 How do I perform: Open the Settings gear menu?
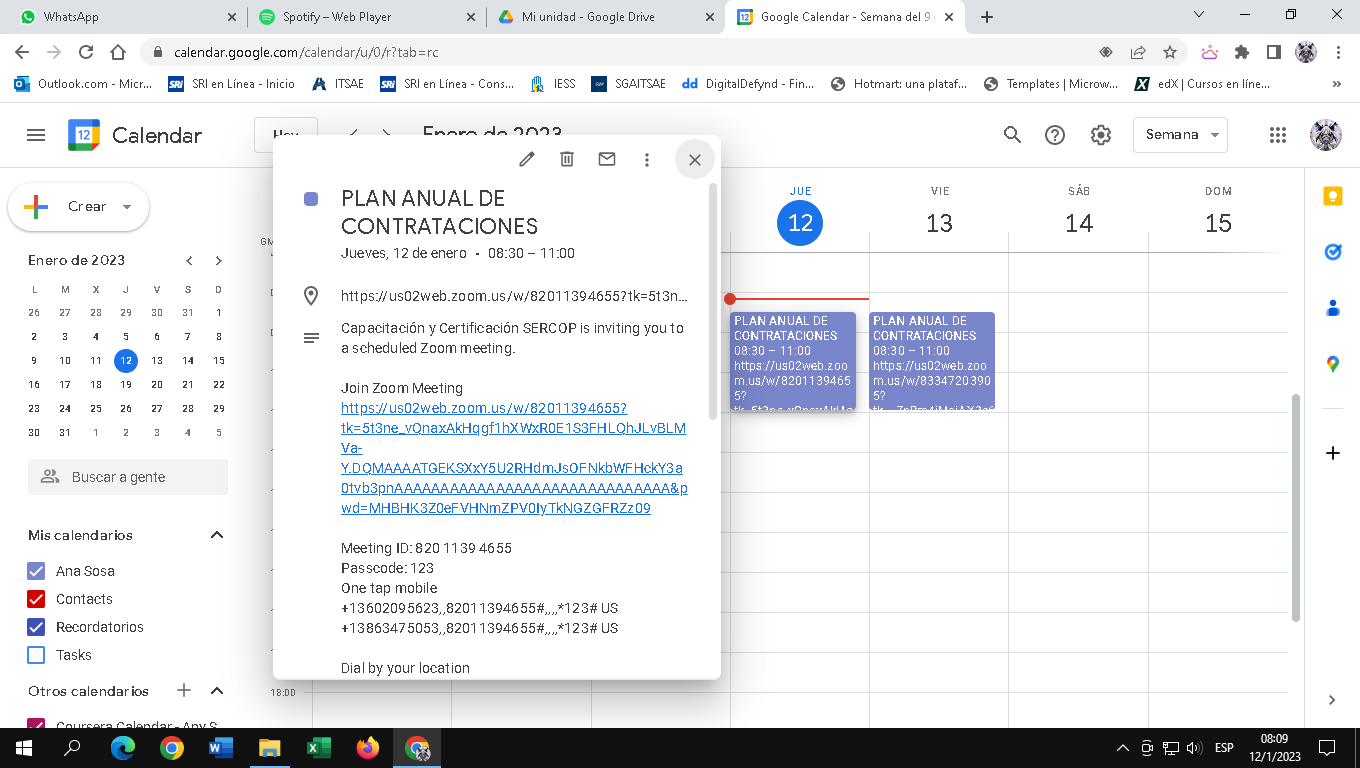pos(1101,135)
